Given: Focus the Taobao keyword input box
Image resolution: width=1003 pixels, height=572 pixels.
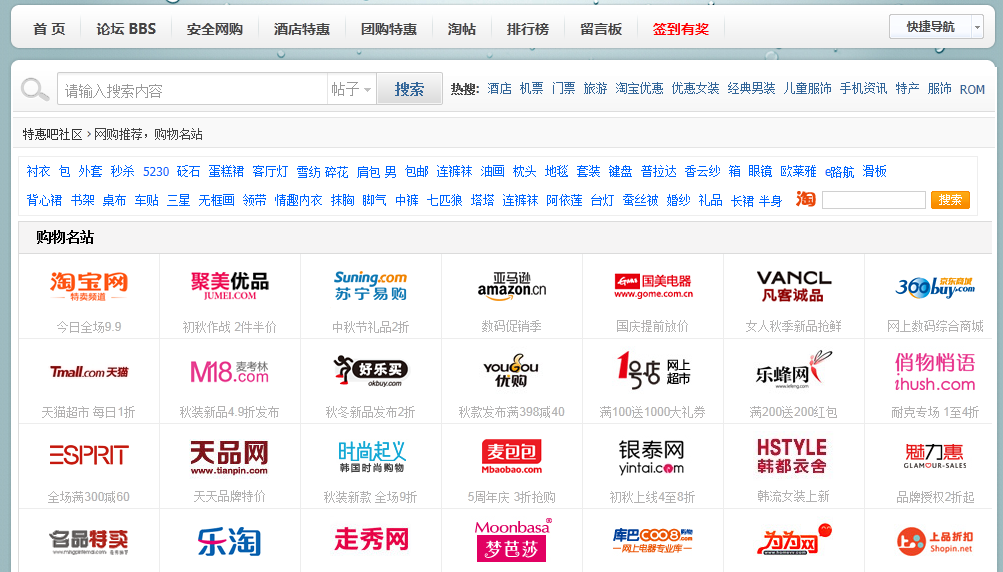Looking at the screenshot, I should (873, 200).
